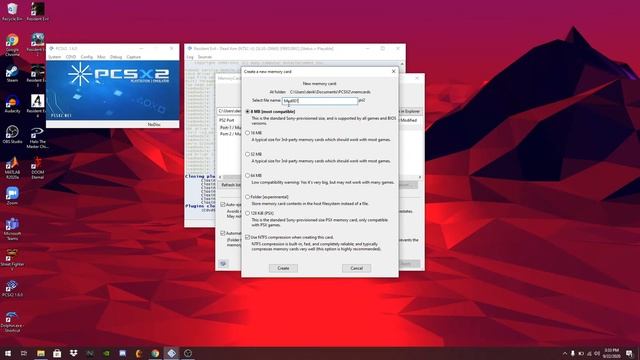Open the Capture menu in PCSX2
640x360 pixels.
133,57
